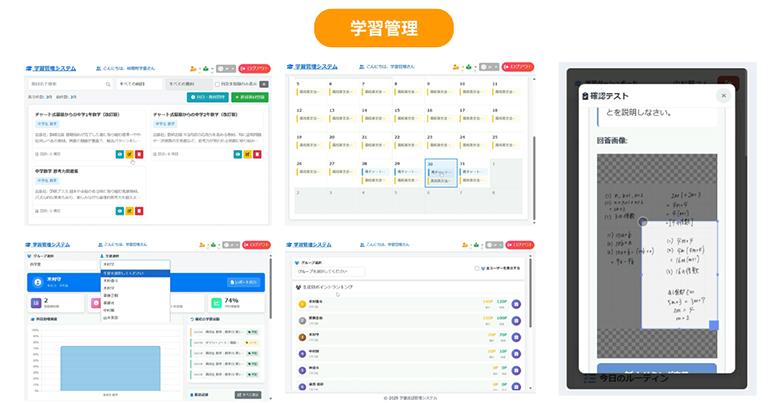Click the orange user icon in the materials header

coord(192,66)
